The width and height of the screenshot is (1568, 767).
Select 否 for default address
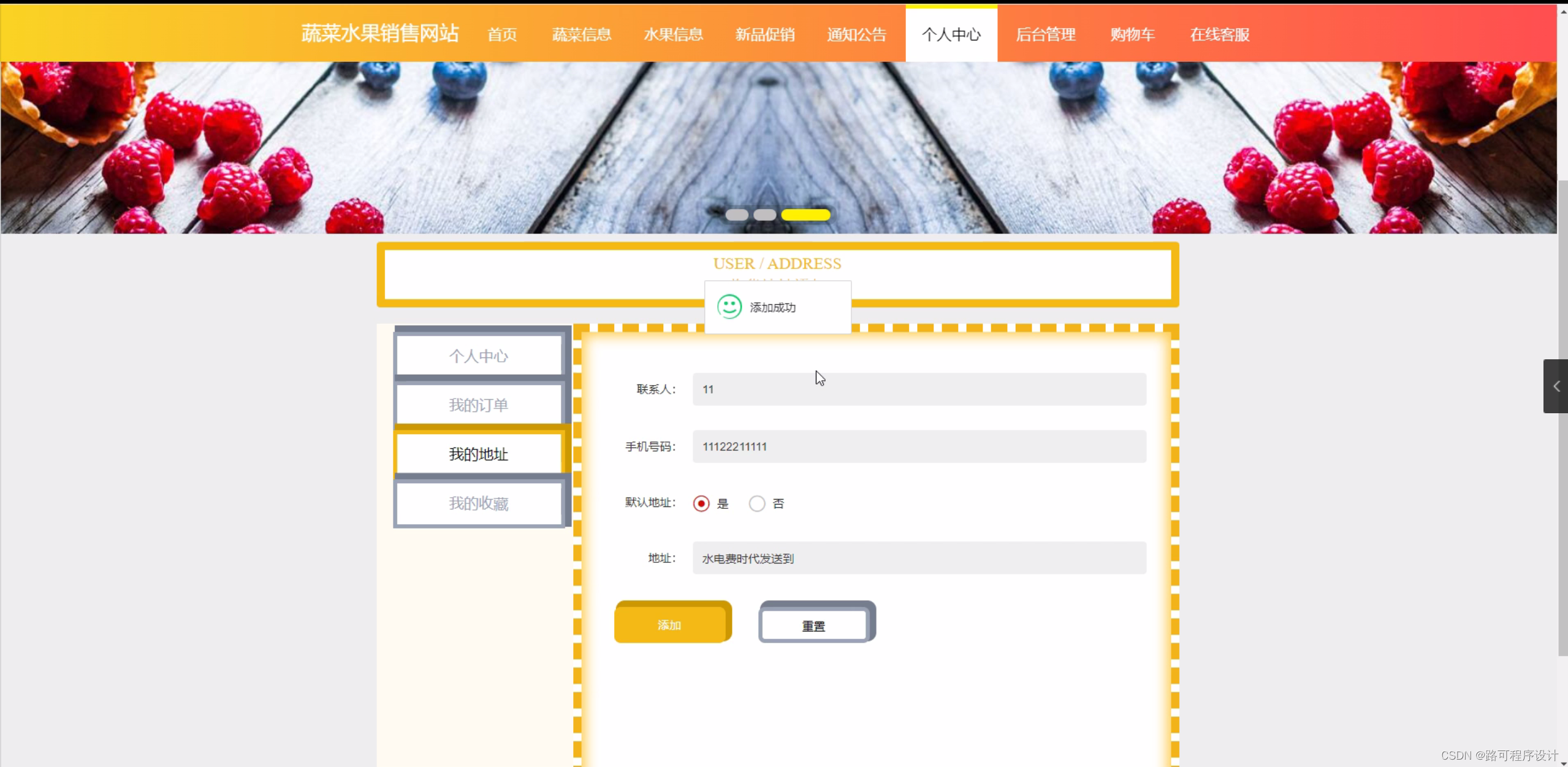coord(757,503)
